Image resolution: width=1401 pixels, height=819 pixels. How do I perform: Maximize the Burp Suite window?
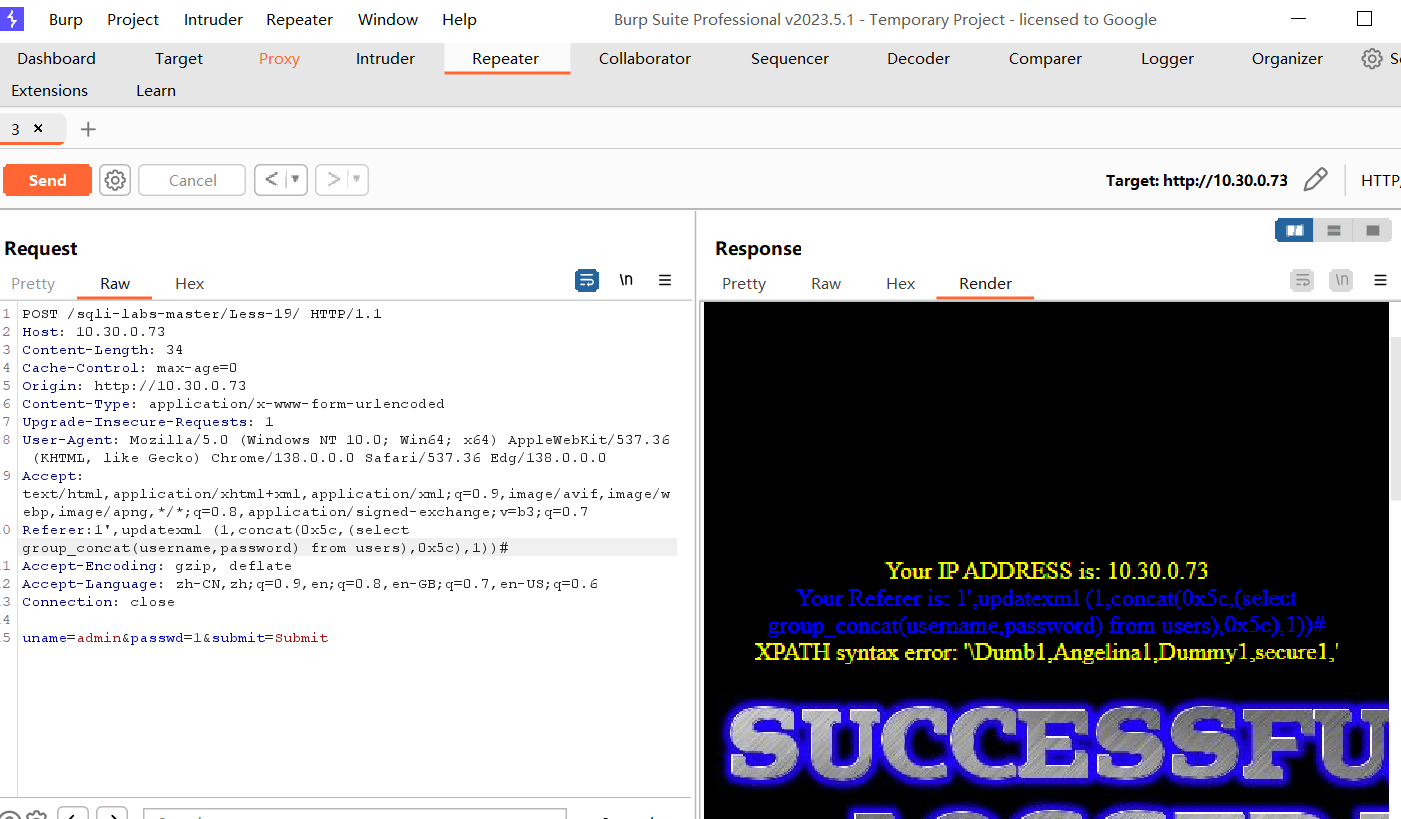click(x=1364, y=19)
